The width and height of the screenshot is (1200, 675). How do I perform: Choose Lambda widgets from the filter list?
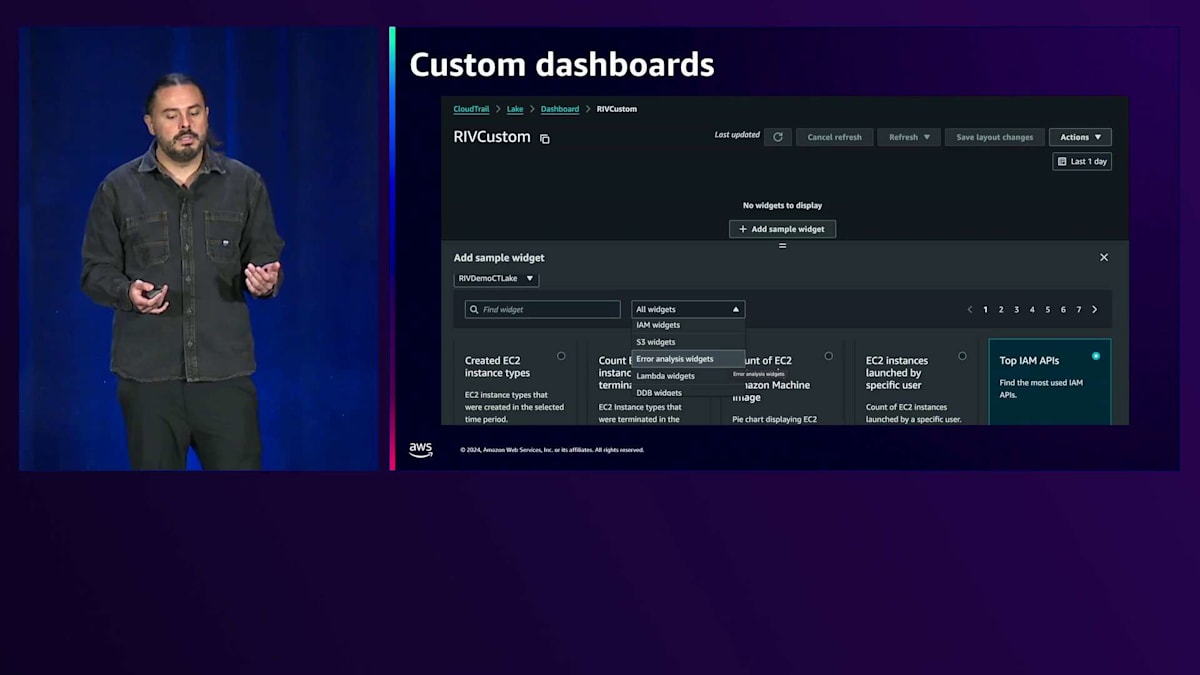point(688,376)
